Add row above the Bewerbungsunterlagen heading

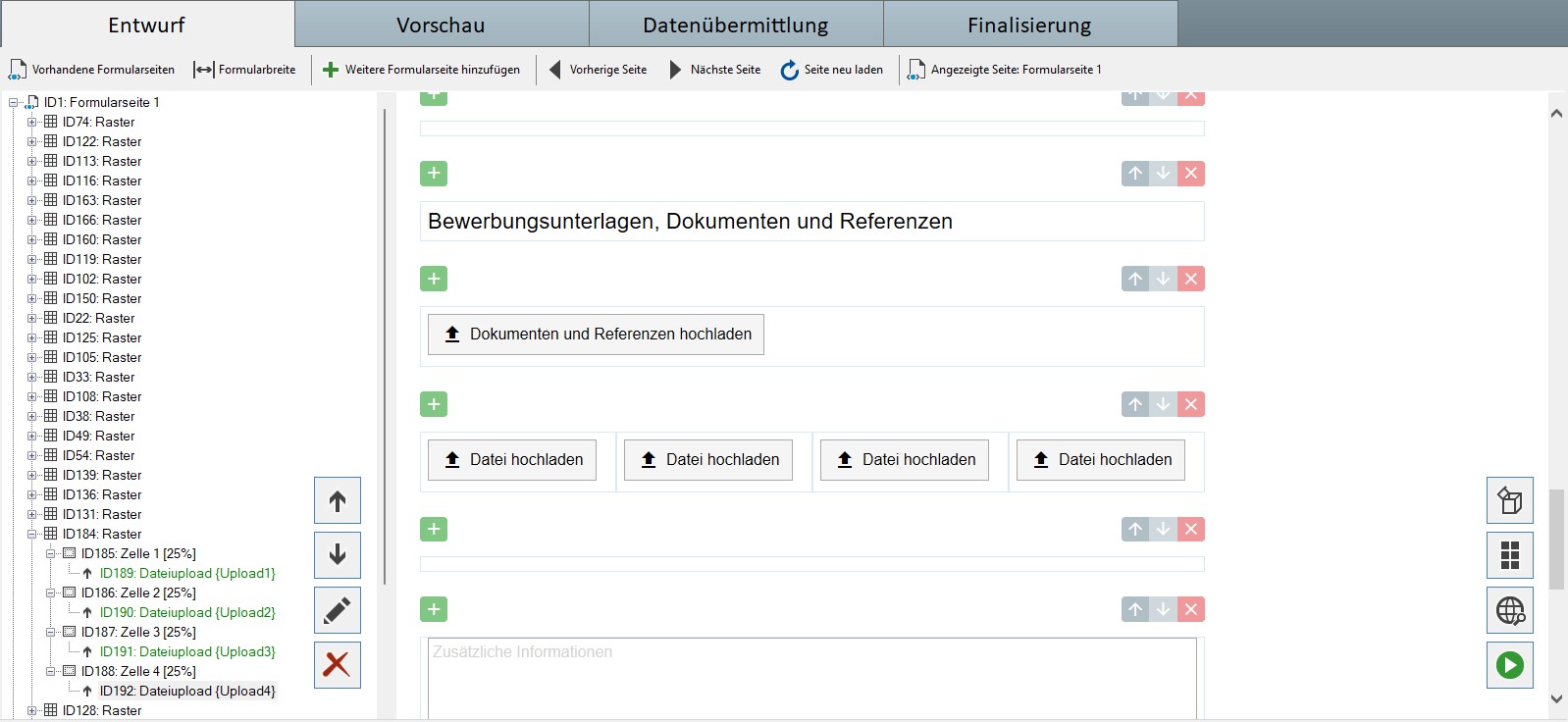pyautogui.click(x=434, y=174)
